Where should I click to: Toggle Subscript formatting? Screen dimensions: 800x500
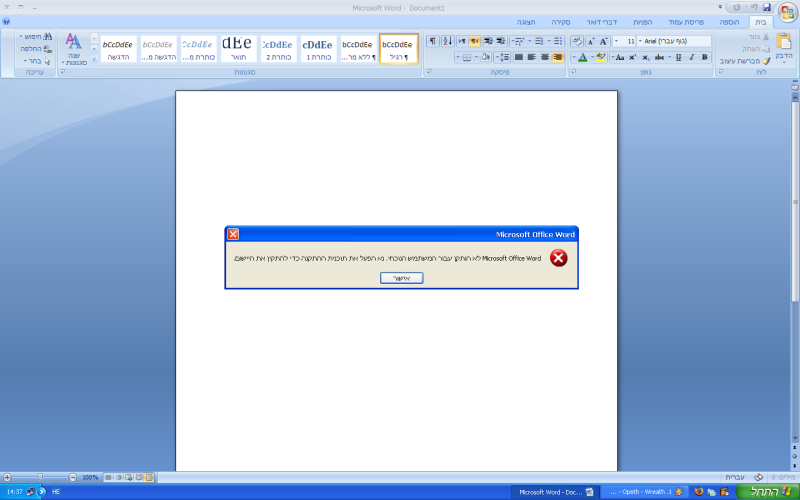coord(646,57)
